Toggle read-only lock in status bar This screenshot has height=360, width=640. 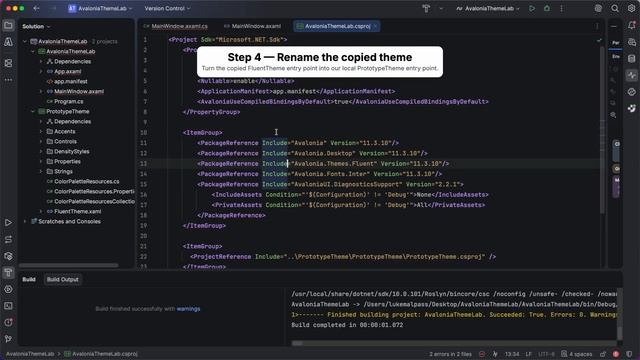point(603,354)
